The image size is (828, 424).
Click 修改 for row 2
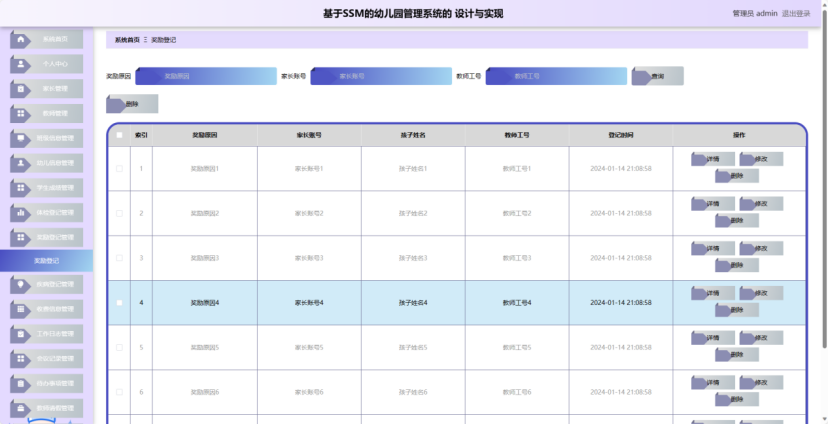(x=761, y=204)
